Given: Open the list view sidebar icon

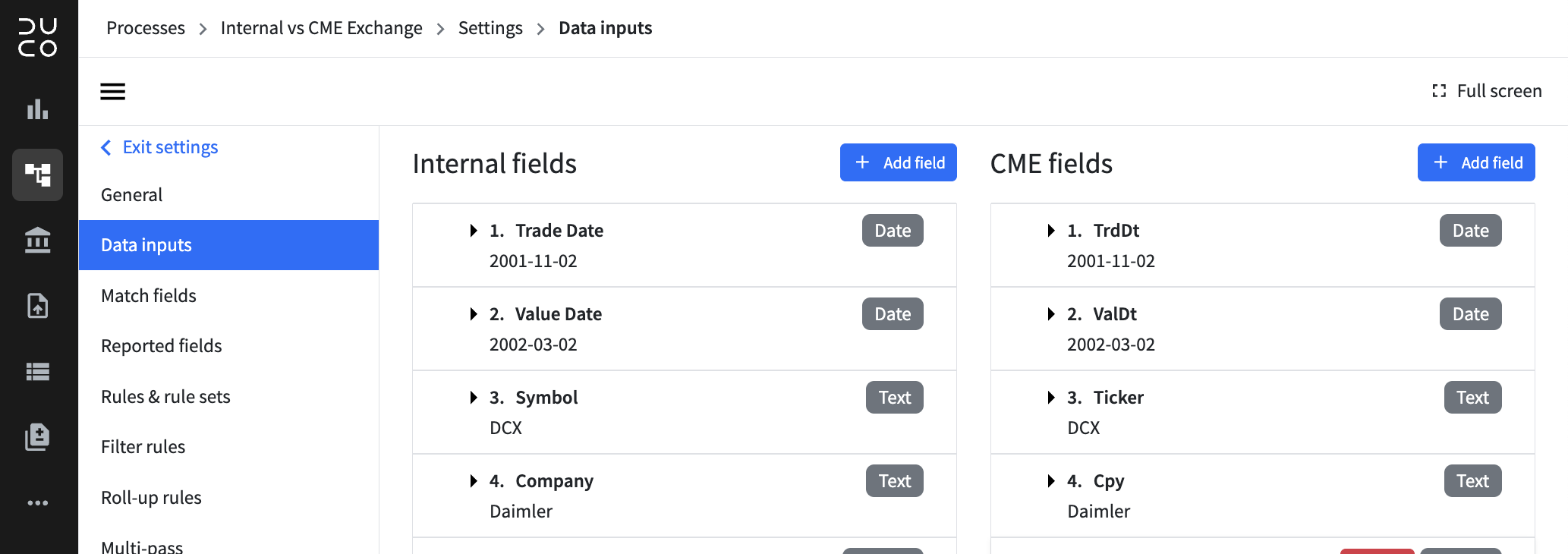Looking at the screenshot, I should (38, 372).
